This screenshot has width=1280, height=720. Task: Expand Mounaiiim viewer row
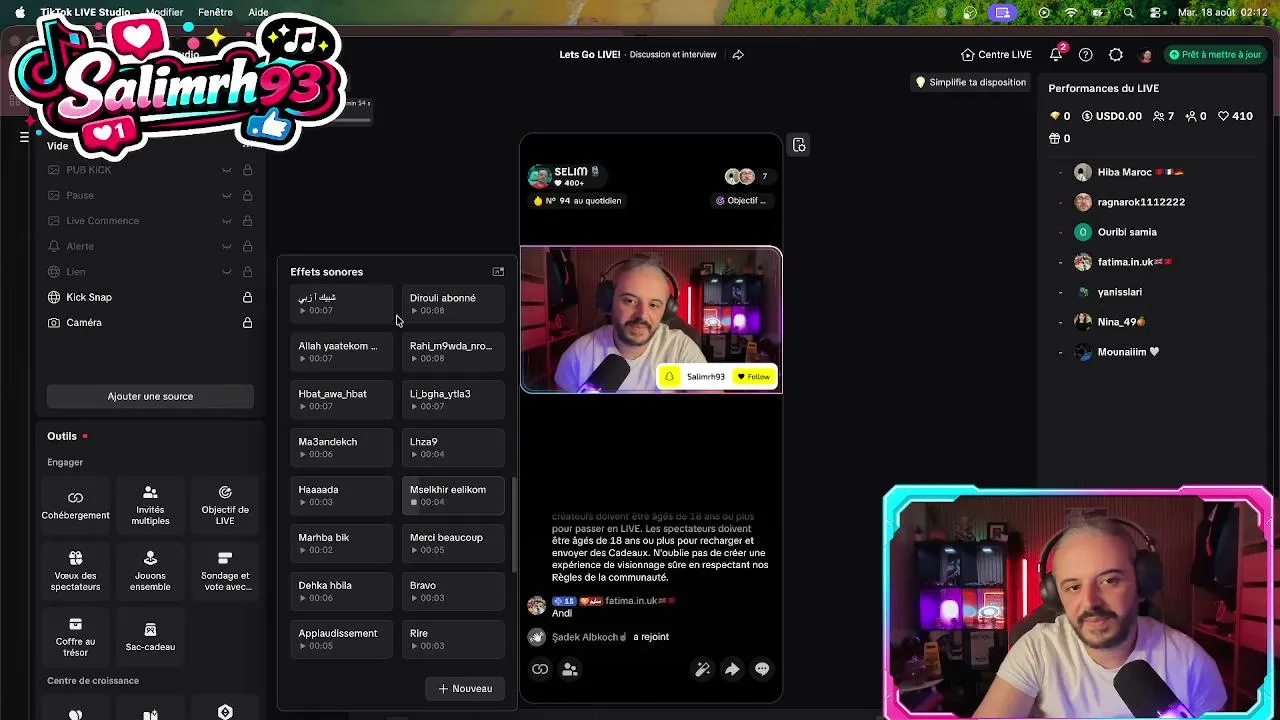1060,352
